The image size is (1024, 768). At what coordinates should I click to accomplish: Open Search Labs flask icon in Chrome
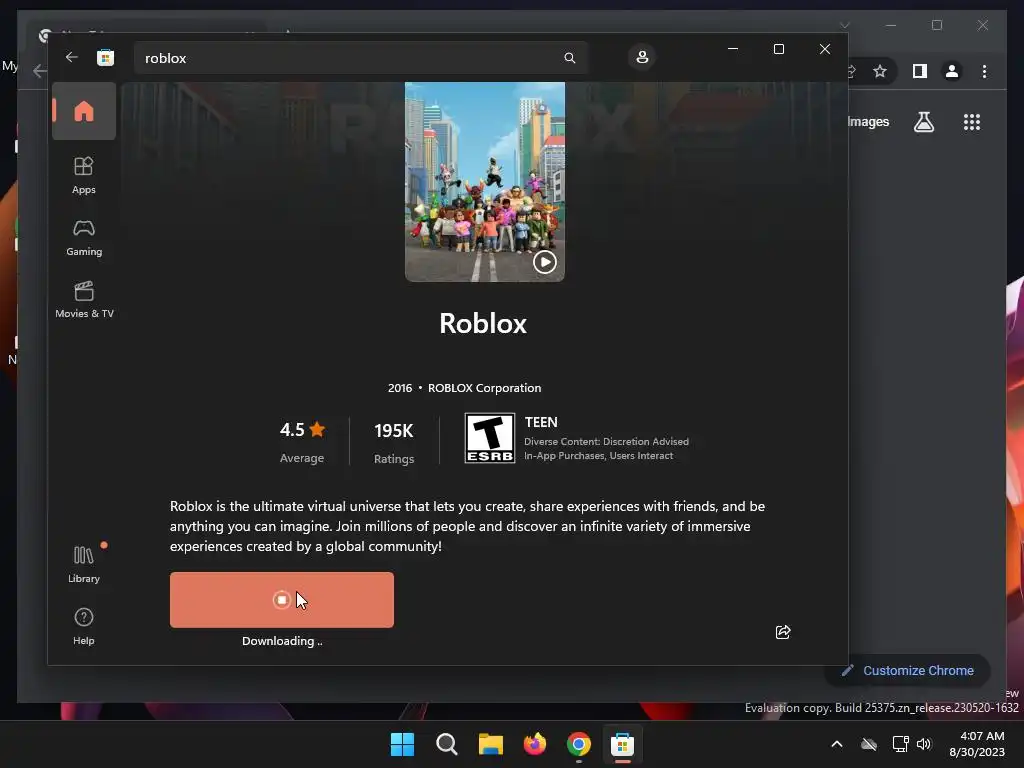[923, 122]
